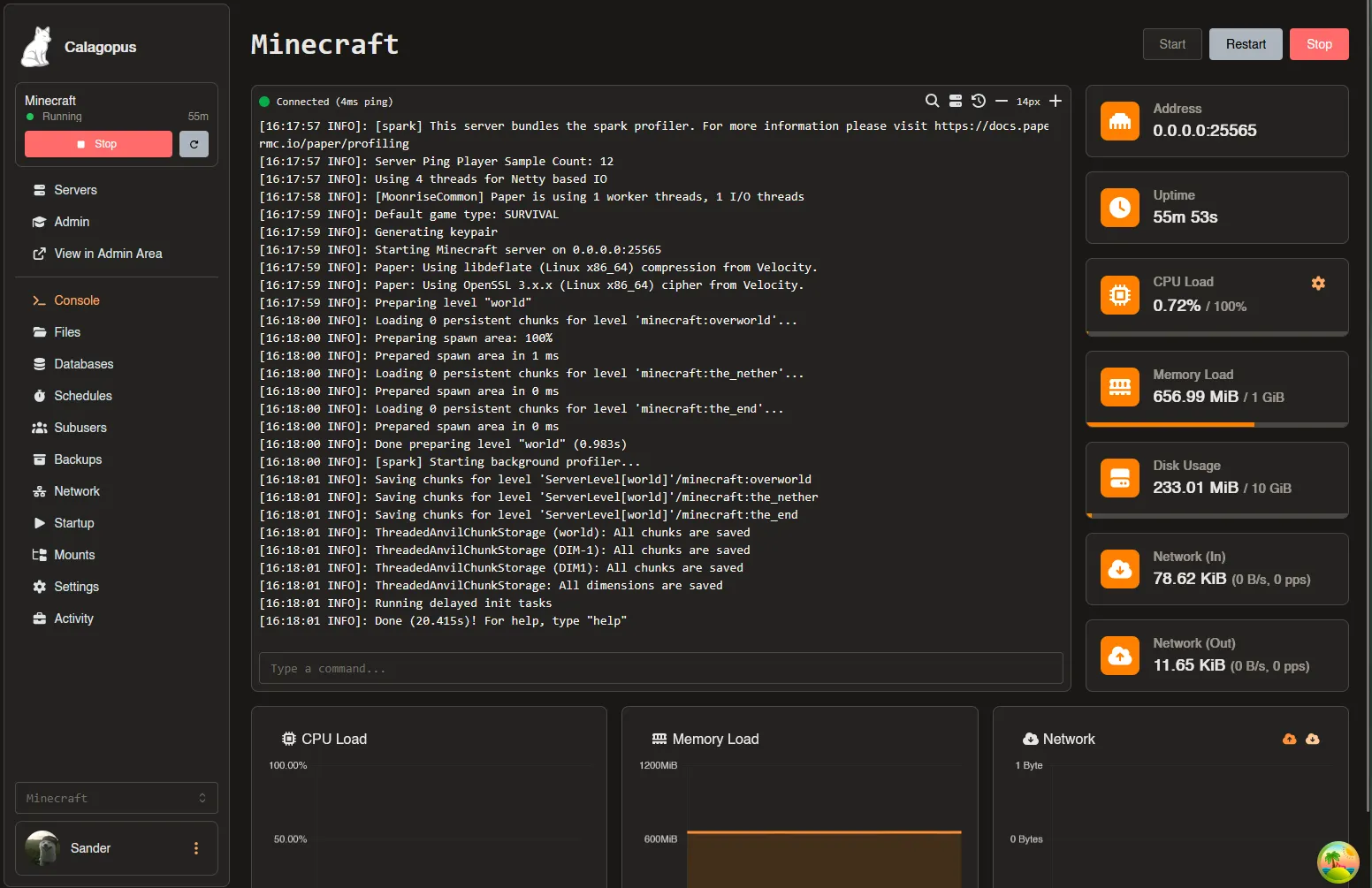The image size is (1372, 888).
Task: Focus the Type a command input
Action: 661,668
